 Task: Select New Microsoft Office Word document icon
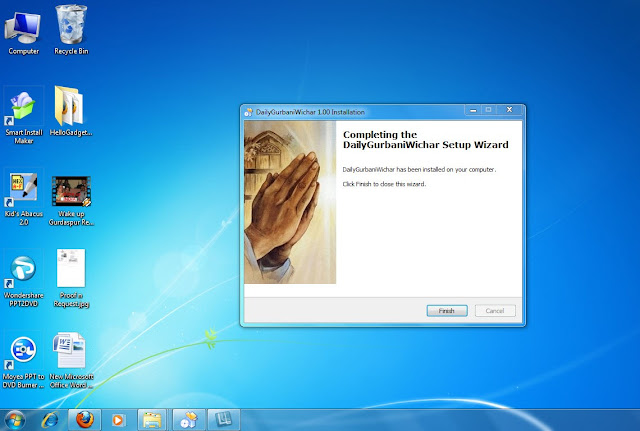pyautogui.click(x=71, y=361)
